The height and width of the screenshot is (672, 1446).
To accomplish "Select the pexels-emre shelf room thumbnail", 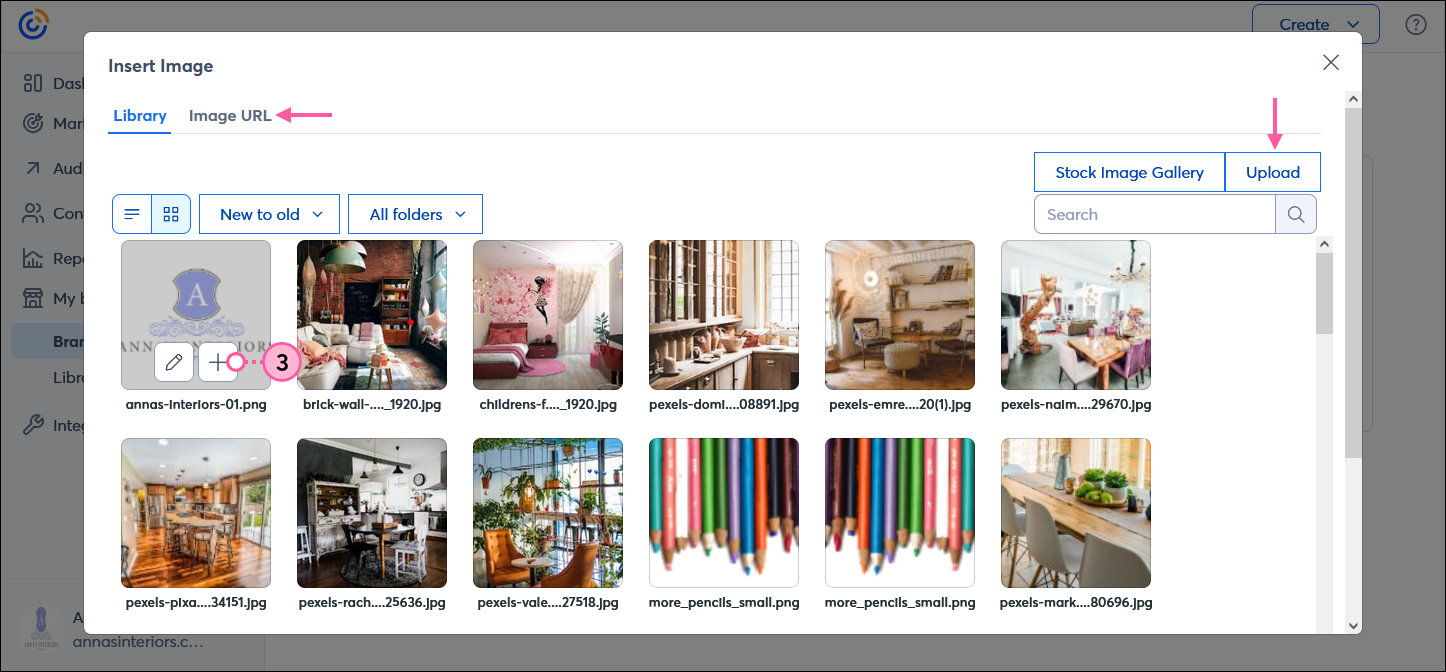I will [x=900, y=314].
